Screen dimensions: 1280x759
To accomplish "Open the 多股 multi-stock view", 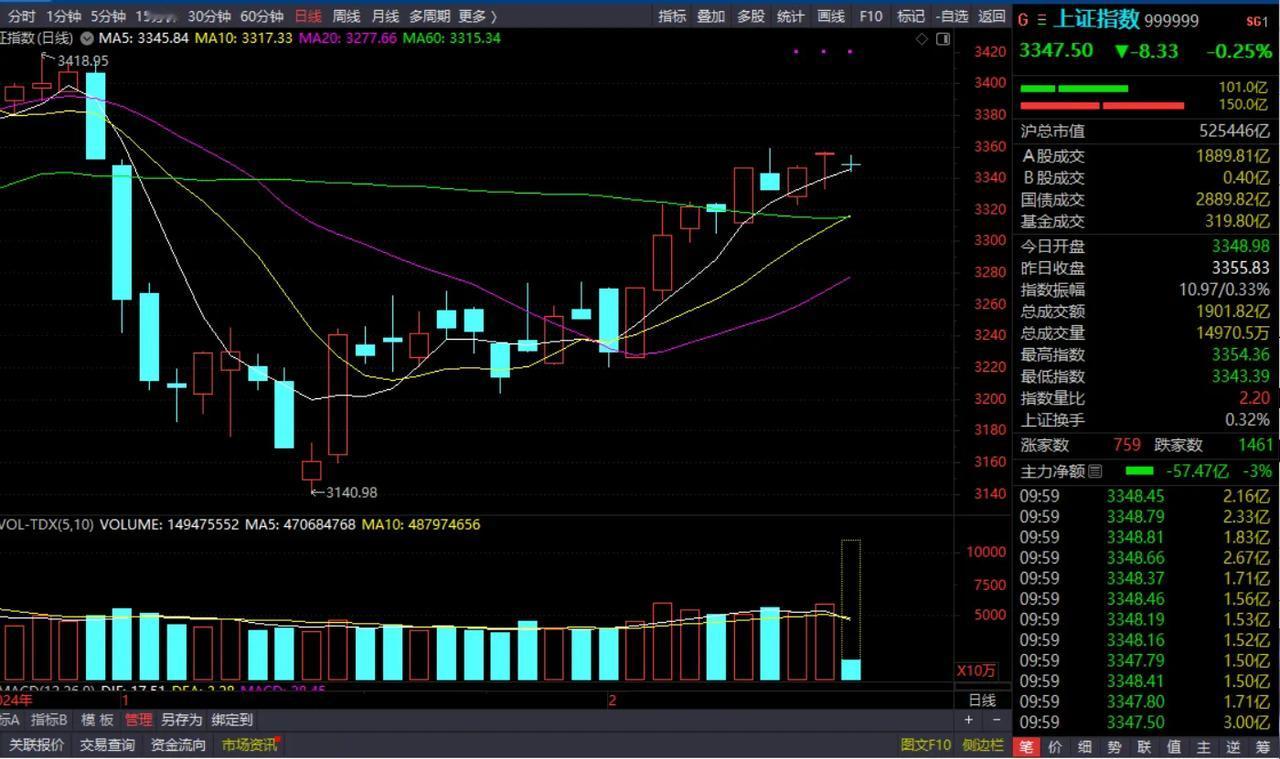I will click(751, 16).
